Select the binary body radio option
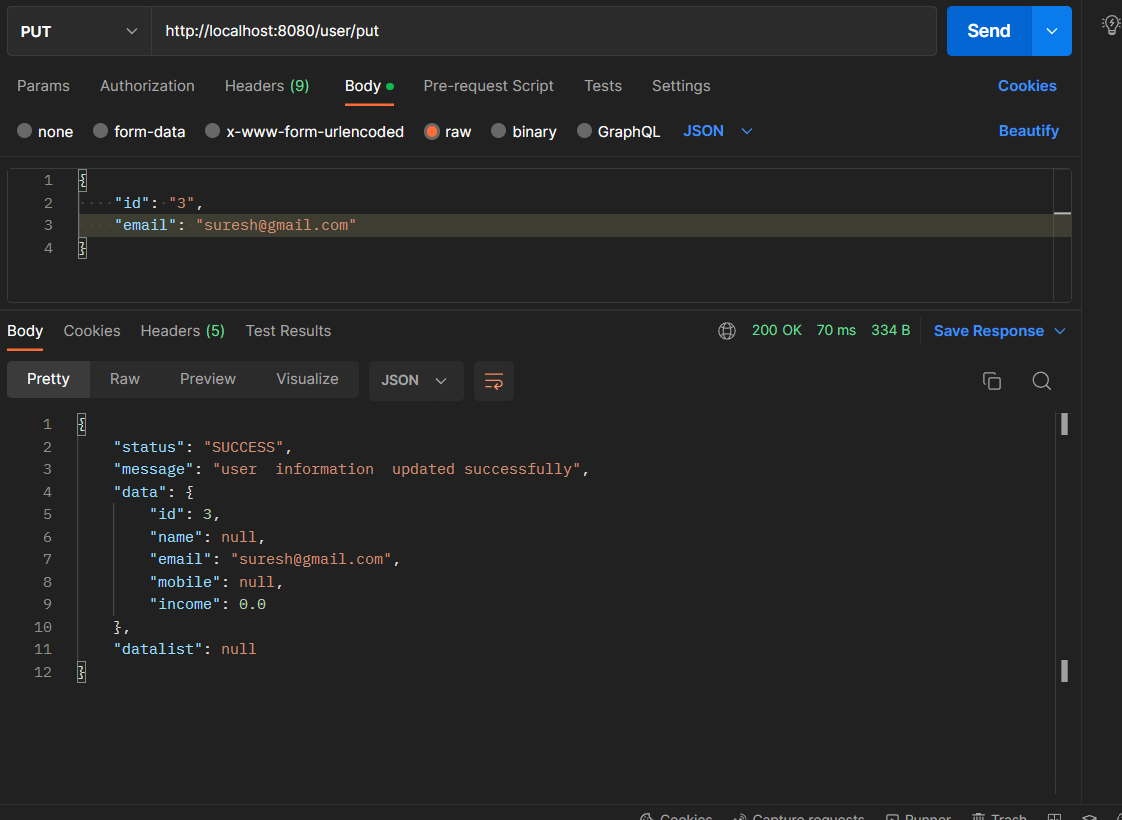Image resolution: width=1122 pixels, height=820 pixels. (498, 131)
